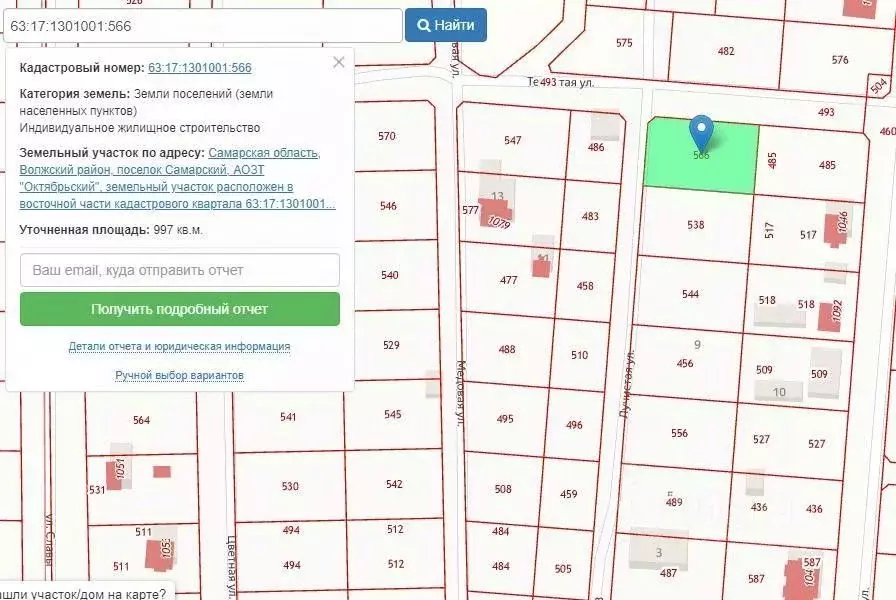The width and height of the screenshot is (896, 600).
Task: Select parcel 510 on the map
Action: (579, 355)
